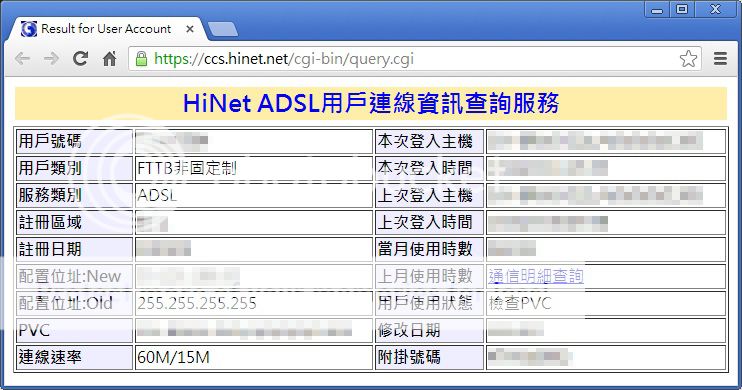742x390 pixels.
Task: Open a new tab
Action: click(223, 29)
